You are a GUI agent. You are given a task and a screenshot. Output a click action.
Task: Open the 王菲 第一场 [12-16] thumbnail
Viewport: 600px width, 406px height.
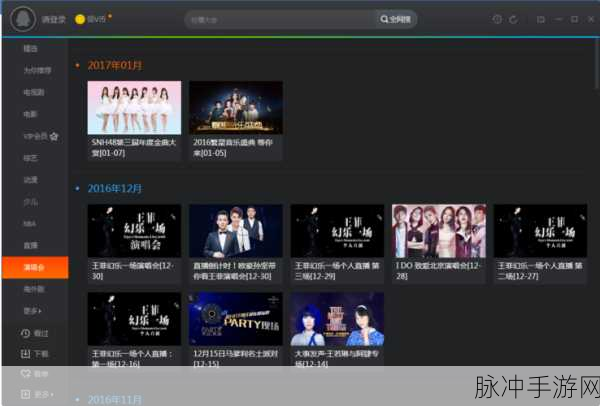pyautogui.click(x=134, y=319)
